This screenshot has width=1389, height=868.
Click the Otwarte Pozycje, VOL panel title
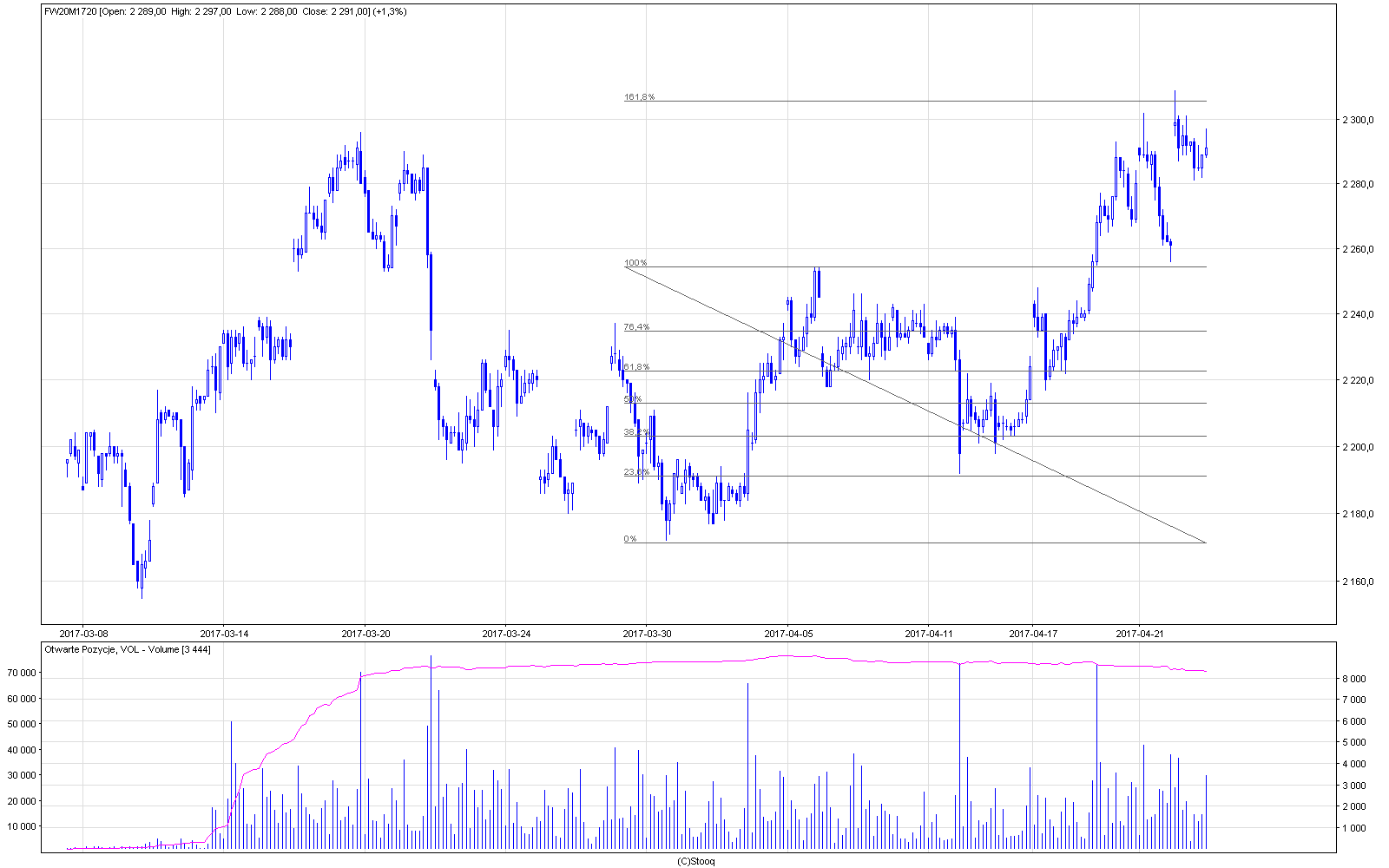point(127,649)
